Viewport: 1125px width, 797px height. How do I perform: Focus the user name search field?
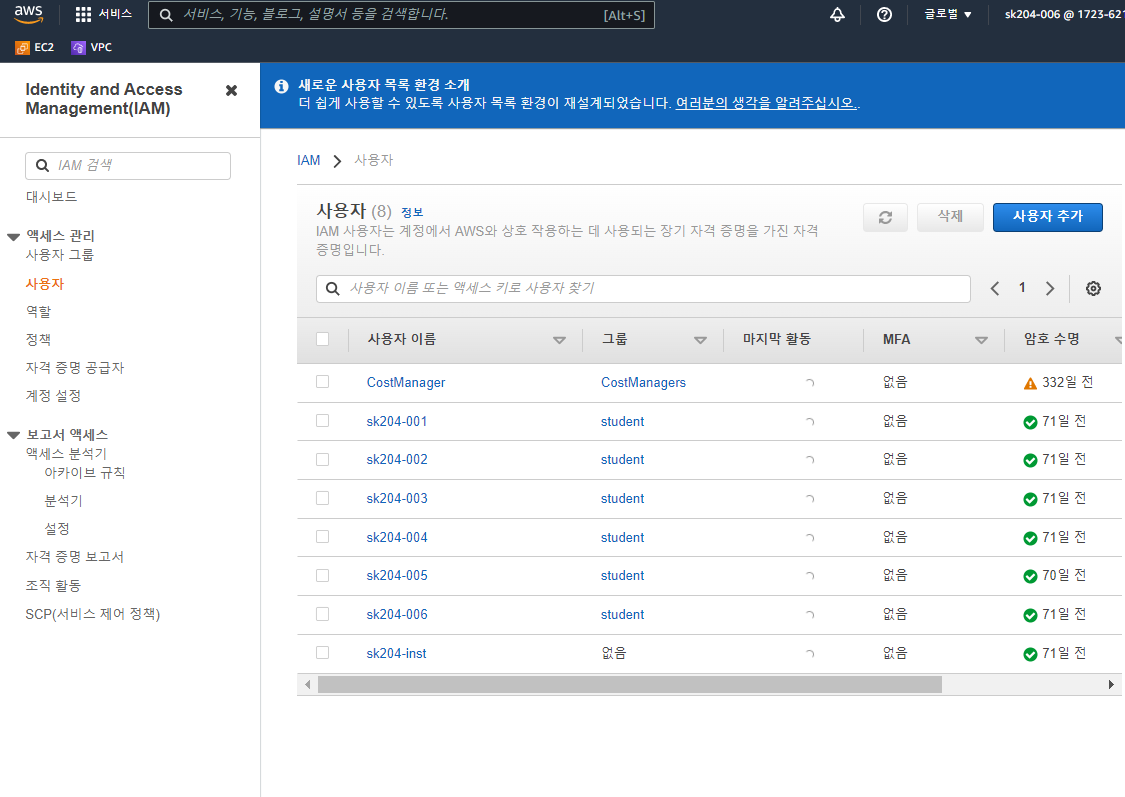pos(643,288)
